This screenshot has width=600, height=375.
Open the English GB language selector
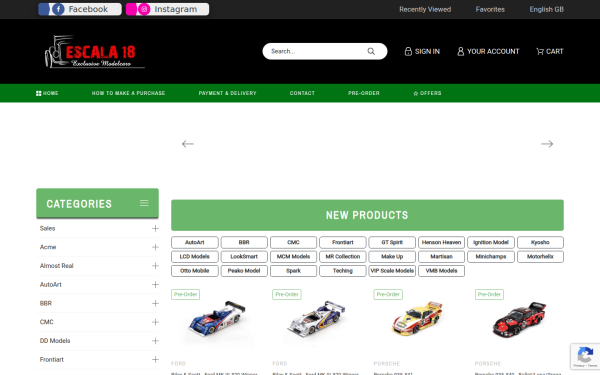point(546,10)
